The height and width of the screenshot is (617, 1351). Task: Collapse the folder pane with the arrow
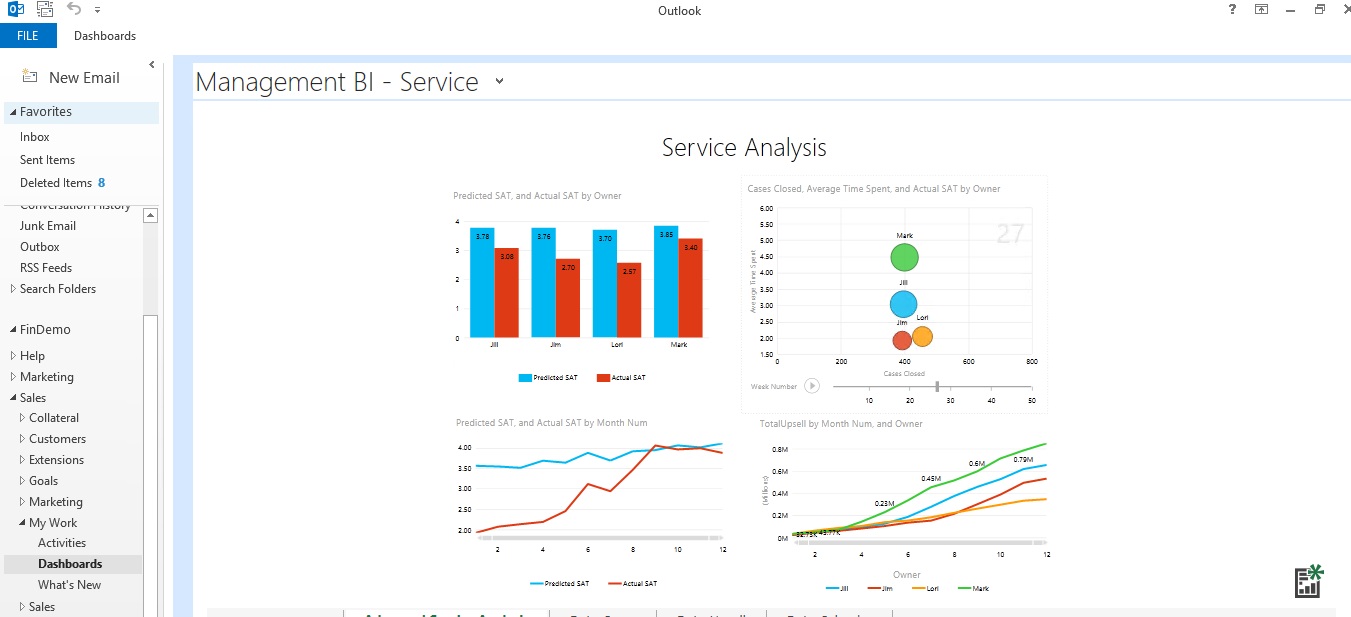pyautogui.click(x=152, y=65)
